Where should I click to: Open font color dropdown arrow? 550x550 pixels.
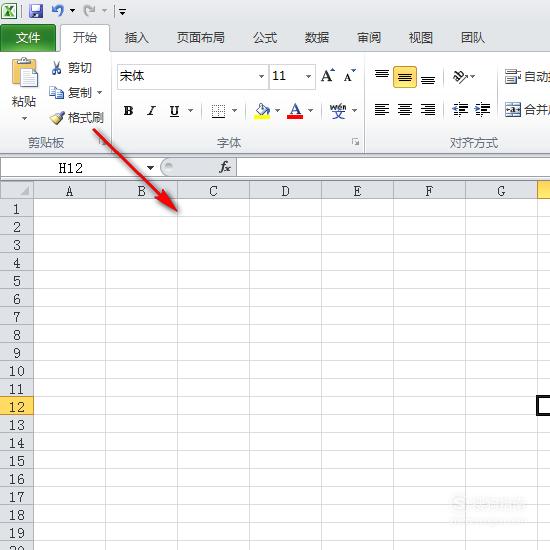310,111
